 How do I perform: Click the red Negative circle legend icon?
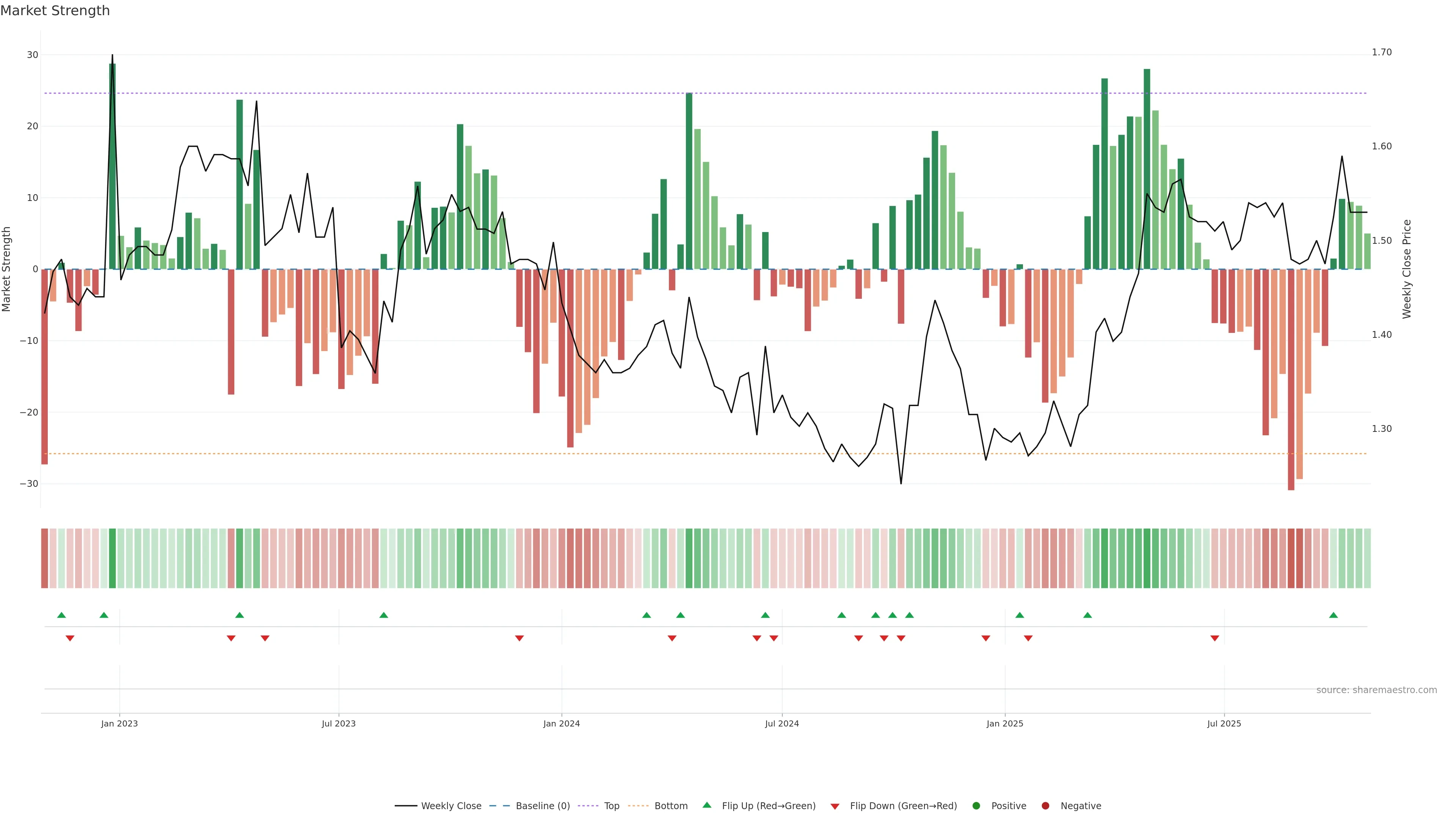[1045, 805]
